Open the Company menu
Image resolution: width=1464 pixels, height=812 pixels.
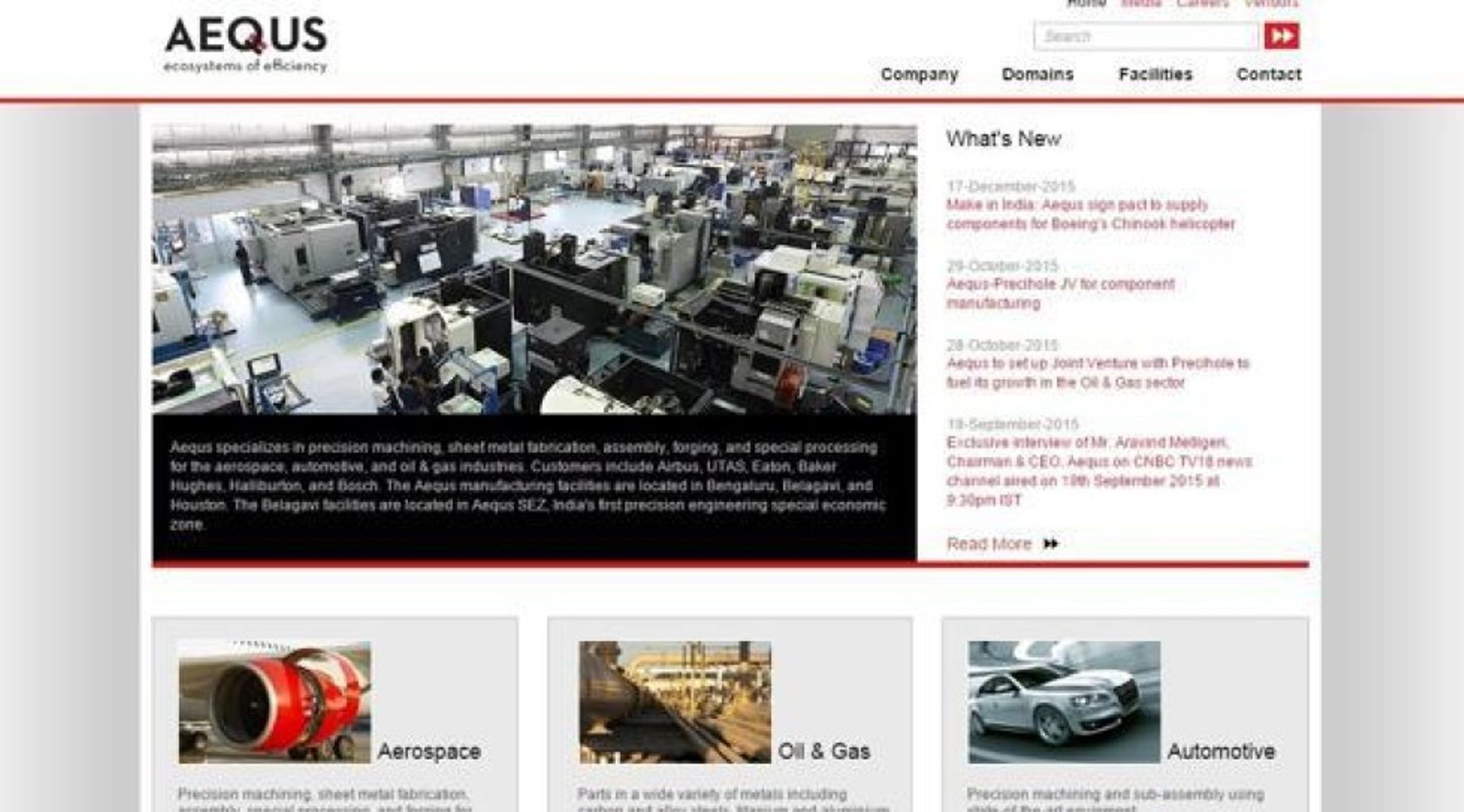click(x=919, y=74)
